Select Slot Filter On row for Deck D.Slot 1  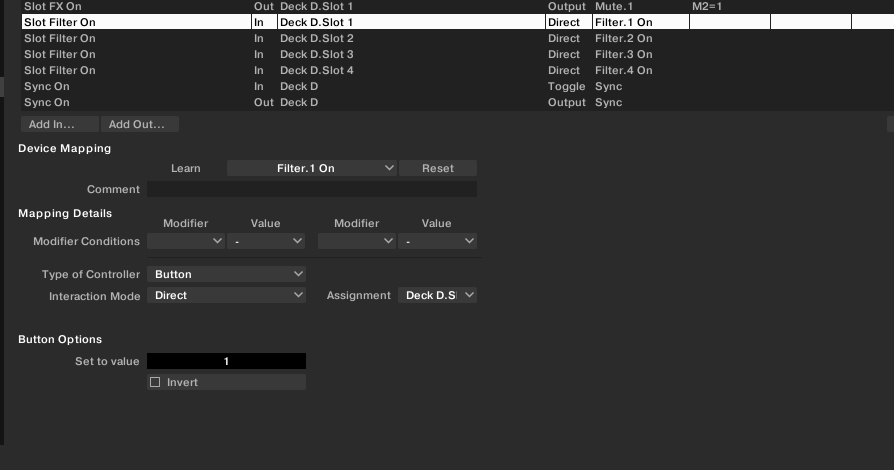(457, 22)
